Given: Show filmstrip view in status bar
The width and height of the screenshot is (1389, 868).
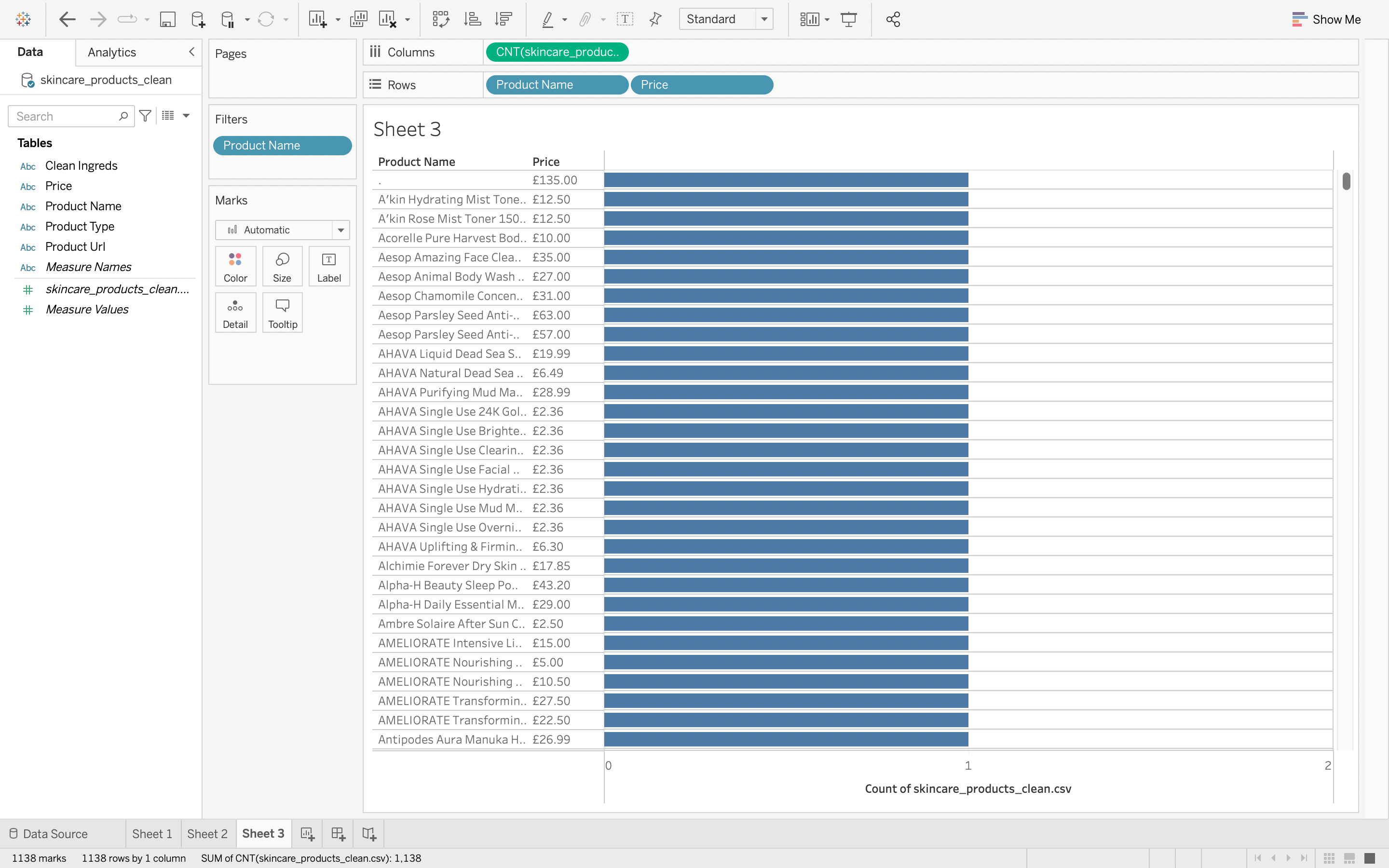Looking at the screenshot, I should pyautogui.click(x=1349, y=858).
